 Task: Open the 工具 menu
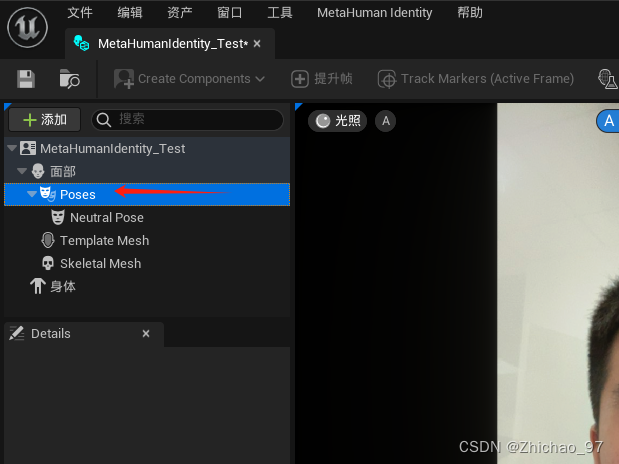click(x=280, y=13)
